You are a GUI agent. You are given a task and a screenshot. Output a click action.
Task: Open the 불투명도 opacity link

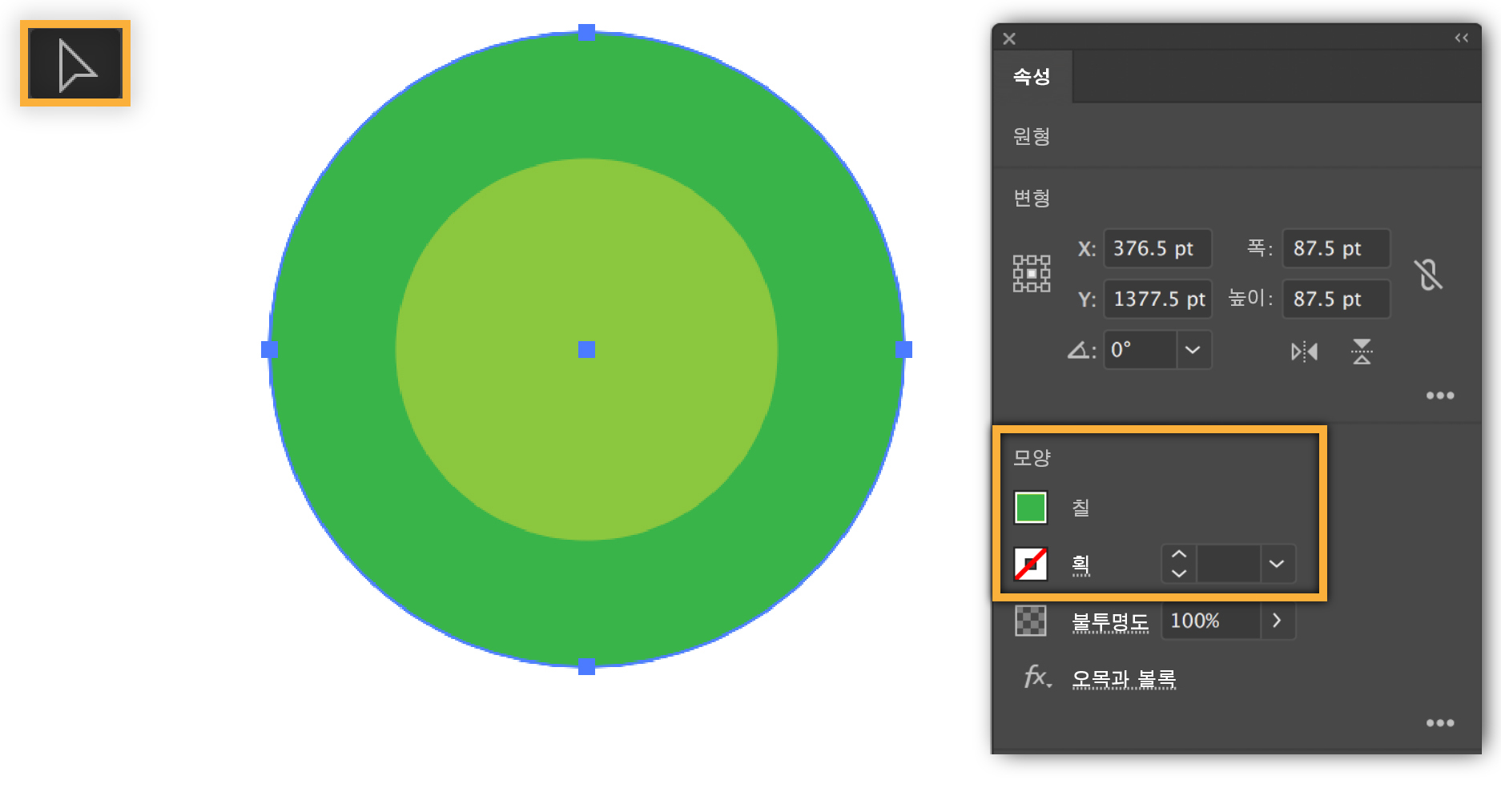[1110, 621]
